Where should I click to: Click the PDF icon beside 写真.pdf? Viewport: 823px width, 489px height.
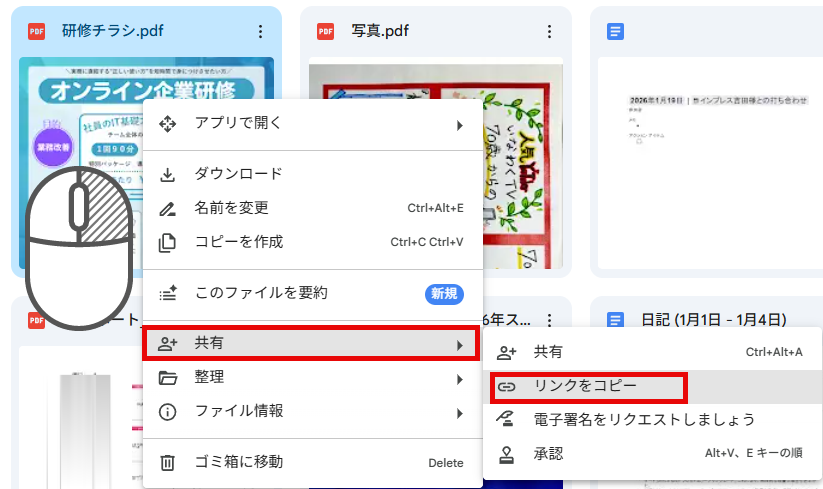click(x=325, y=31)
